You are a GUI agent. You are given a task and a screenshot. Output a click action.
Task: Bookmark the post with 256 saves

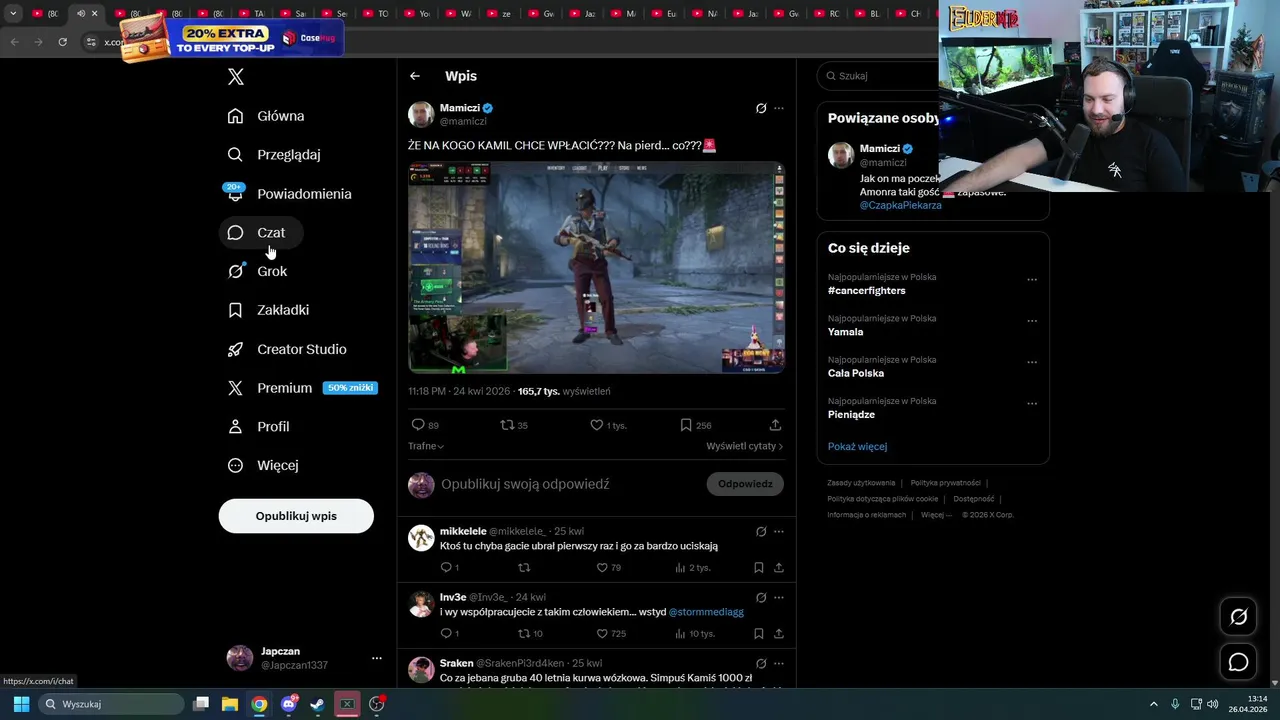695,425
